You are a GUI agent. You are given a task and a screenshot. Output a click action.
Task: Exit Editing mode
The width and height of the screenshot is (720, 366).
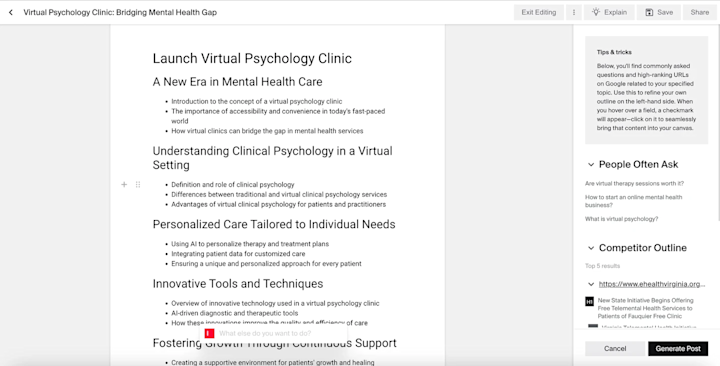[x=539, y=12]
